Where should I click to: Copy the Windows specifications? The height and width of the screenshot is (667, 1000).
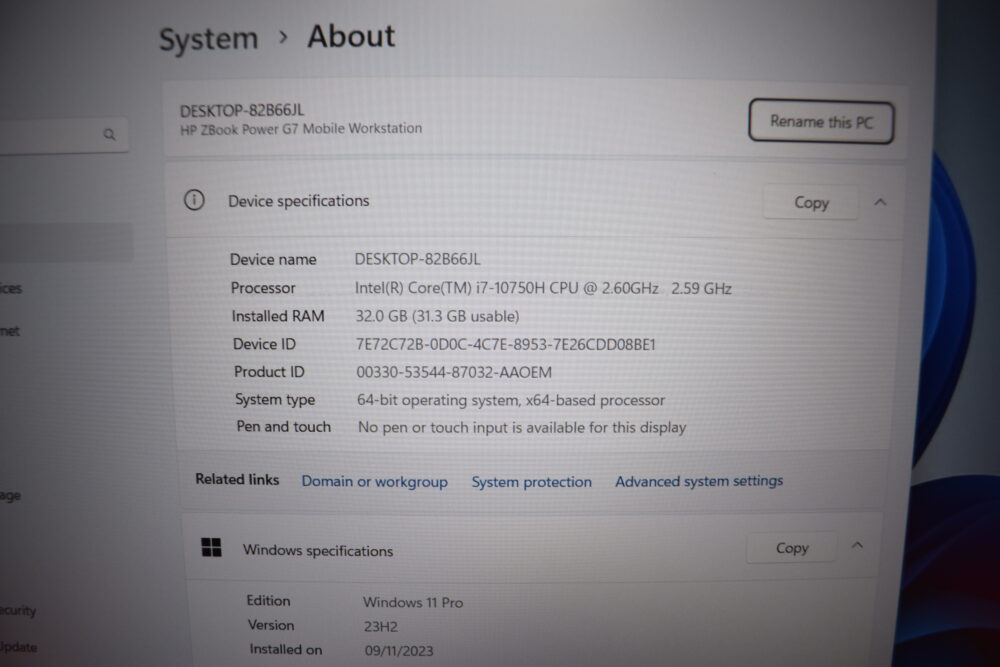coord(792,548)
